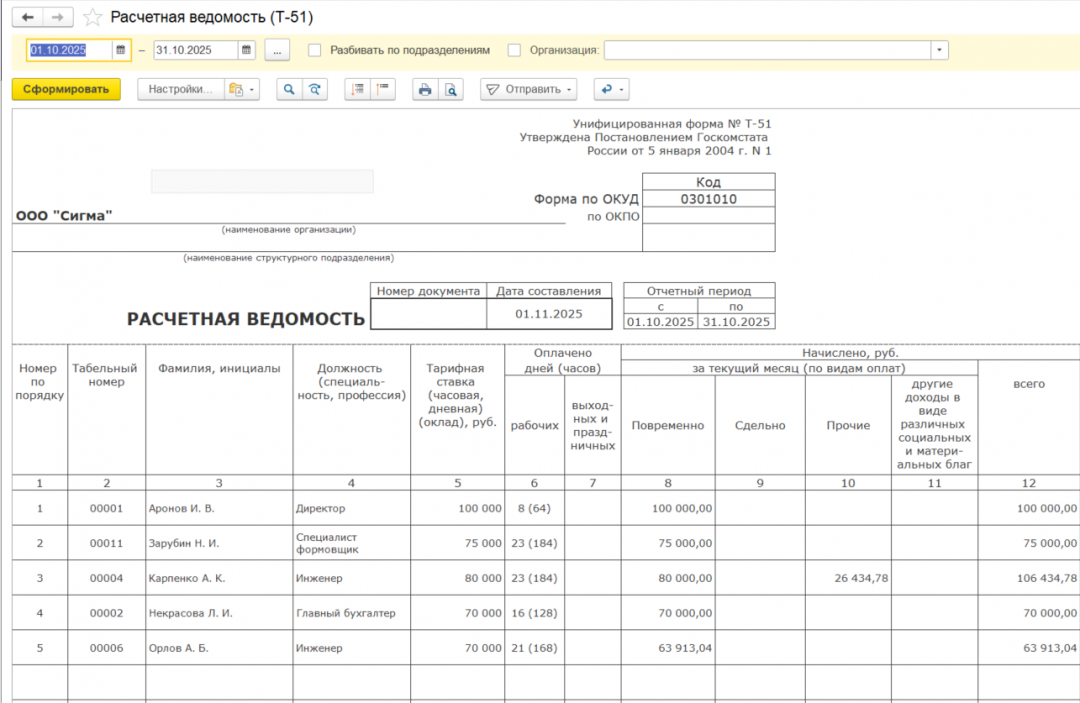1080x703 pixels.
Task: Print the report with printer icon
Action: click(425, 90)
